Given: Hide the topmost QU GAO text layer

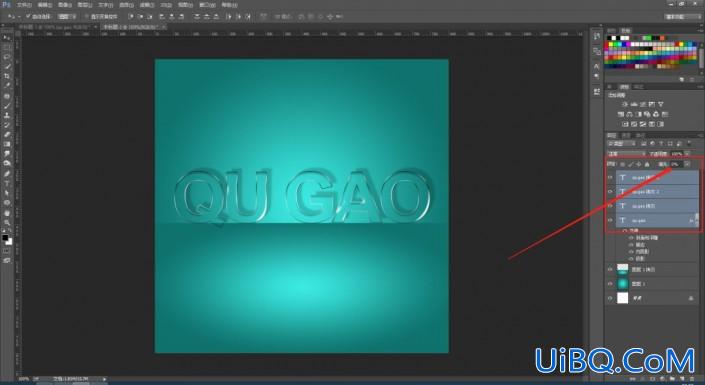Looking at the screenshot, I should pyautogui.click(x=610, y=177).
